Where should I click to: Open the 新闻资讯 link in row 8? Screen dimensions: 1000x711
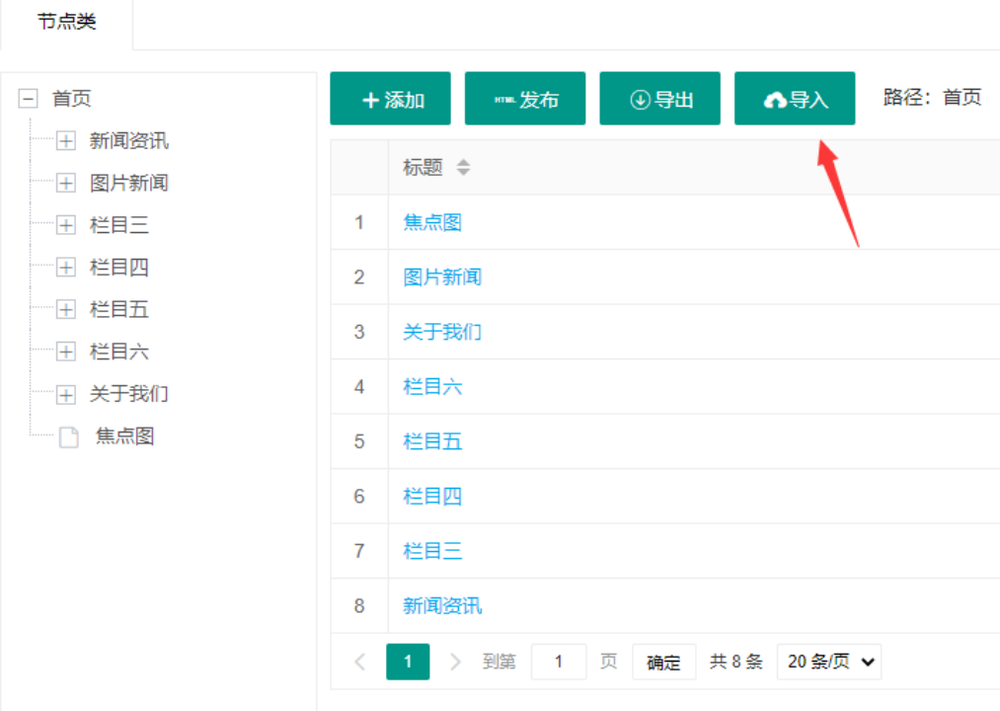[x=442, y=606]
